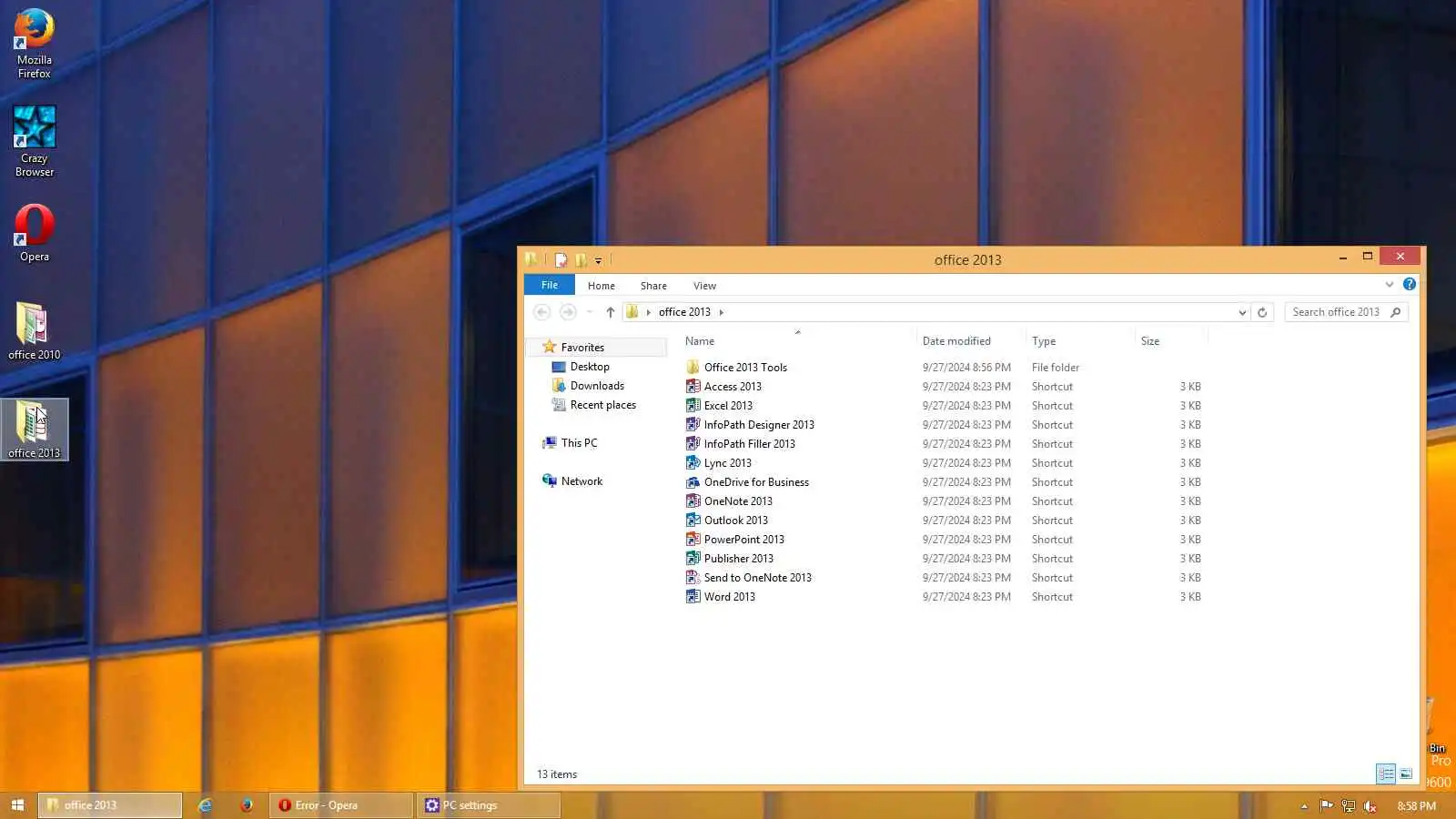Screen dimensions: 1456x819
Task: Select the office 2013 folder on desktop
Action: [35, 430]
